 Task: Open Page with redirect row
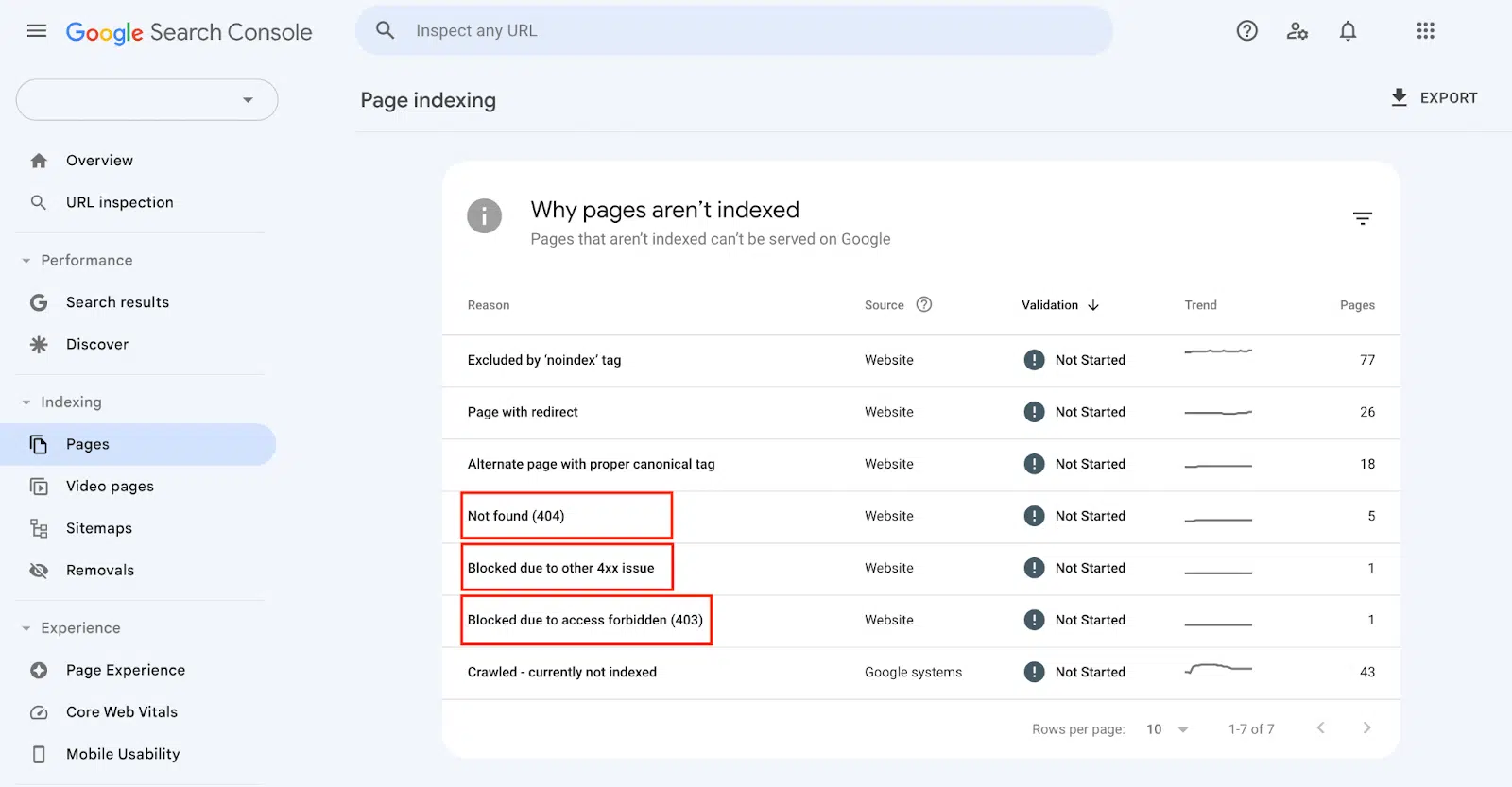[x=921, y=412]
